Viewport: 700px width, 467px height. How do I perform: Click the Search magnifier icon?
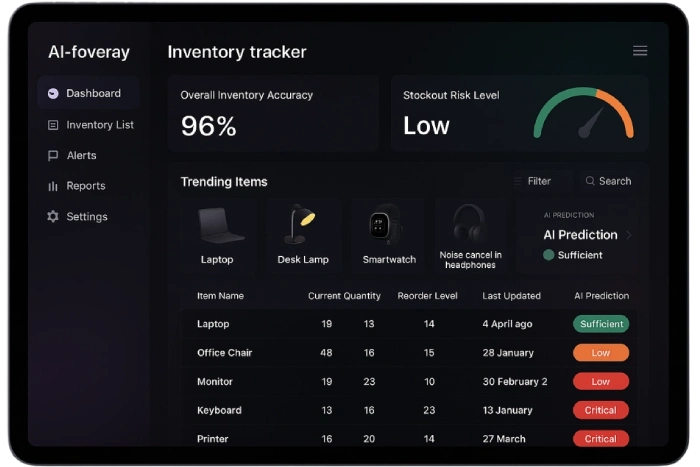coord(590,181)
